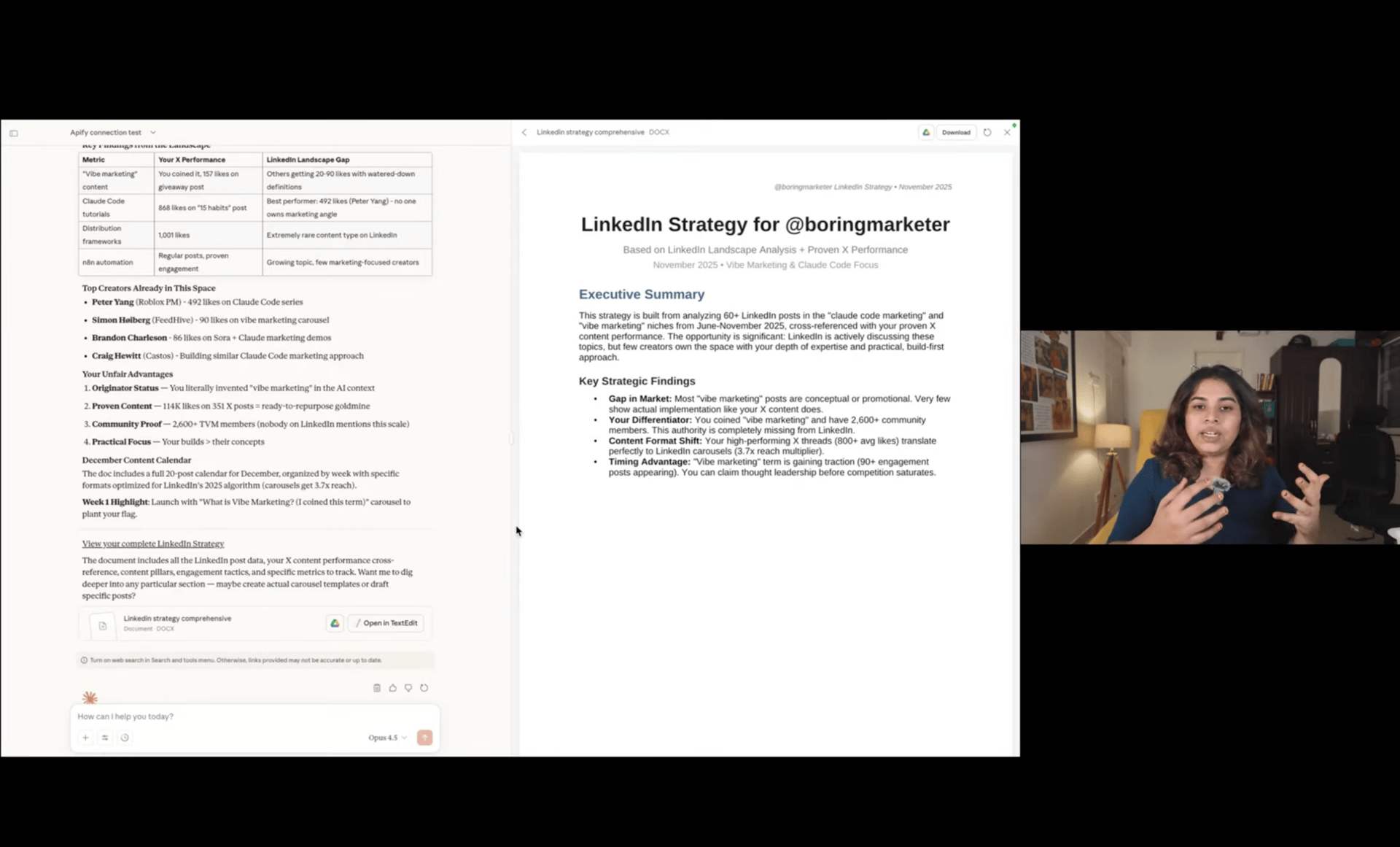Viewport: 1400px width, 847px height.
Task: Save to Google Drive from preview header
Action: (926, 133)
